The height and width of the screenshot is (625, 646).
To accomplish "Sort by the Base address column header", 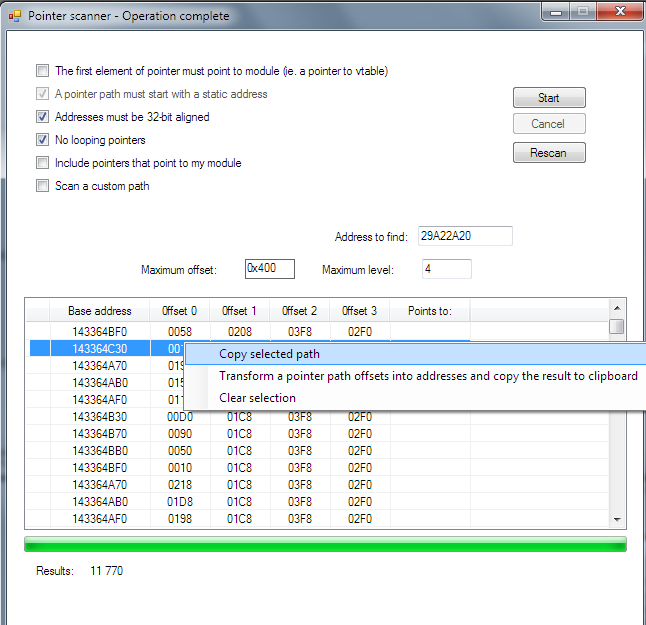I will point(99,311).
